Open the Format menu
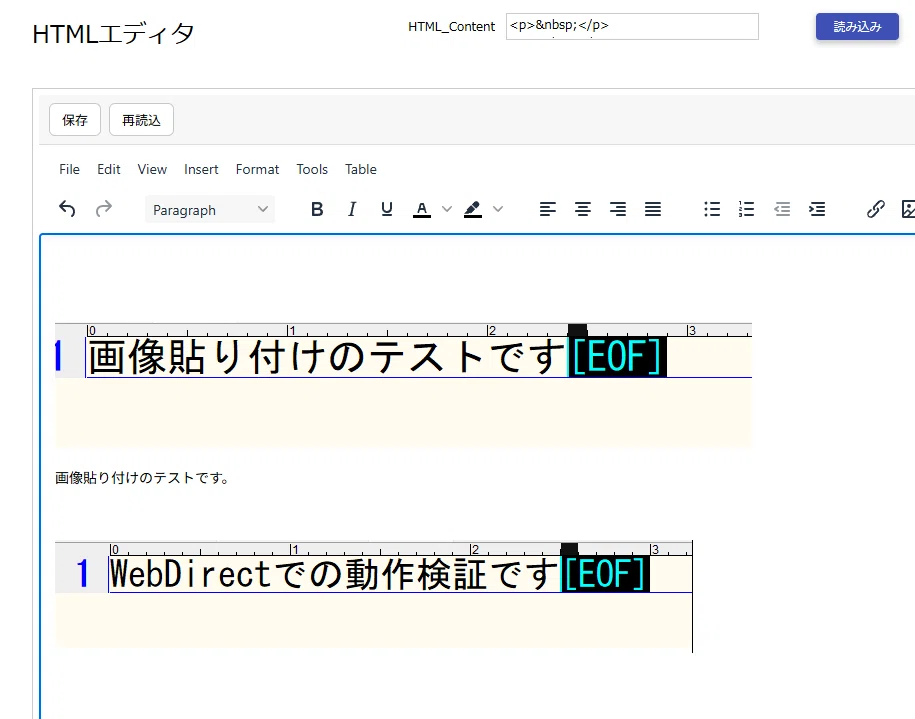 tap(257, 169)
